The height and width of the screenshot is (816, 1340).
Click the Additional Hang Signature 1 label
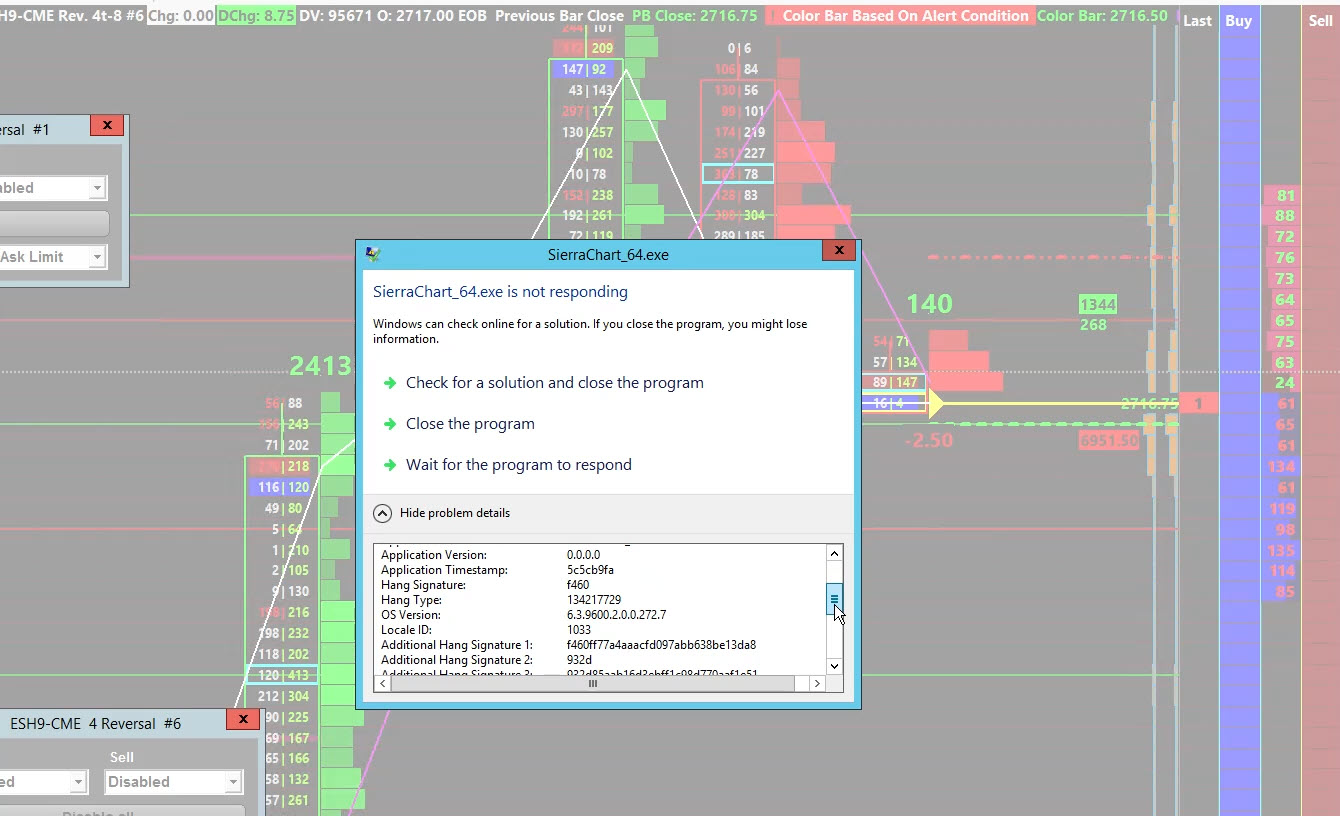[457, 645]
